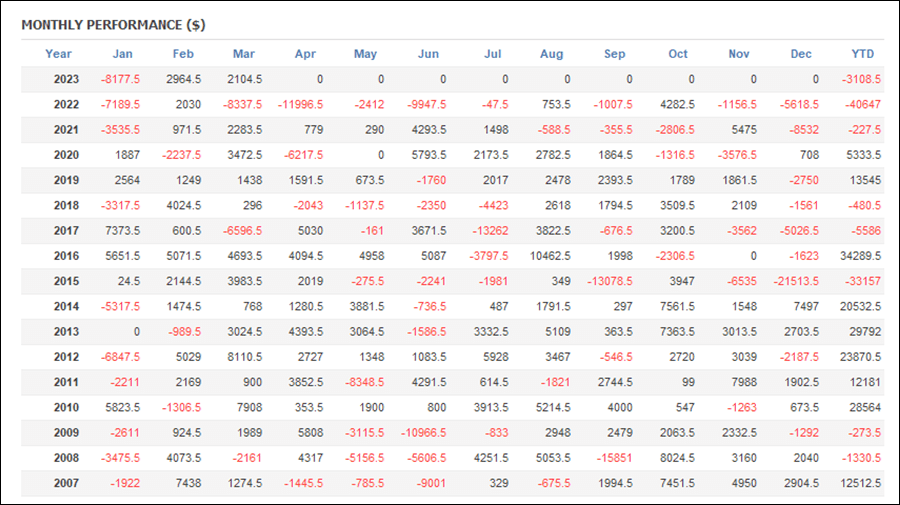Click the 2022 YTD value -40647
Screen dimensions: 900x505
coord(863,104)
